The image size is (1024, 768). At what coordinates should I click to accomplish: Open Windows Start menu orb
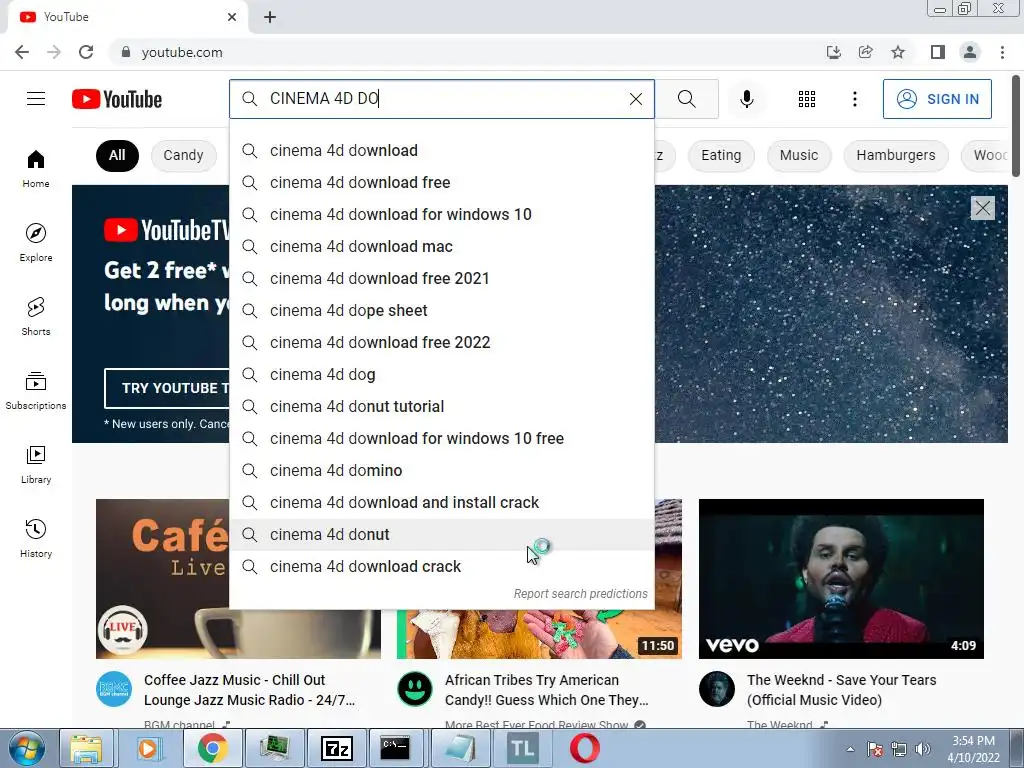pyautogui.click(x=26, y=748)
